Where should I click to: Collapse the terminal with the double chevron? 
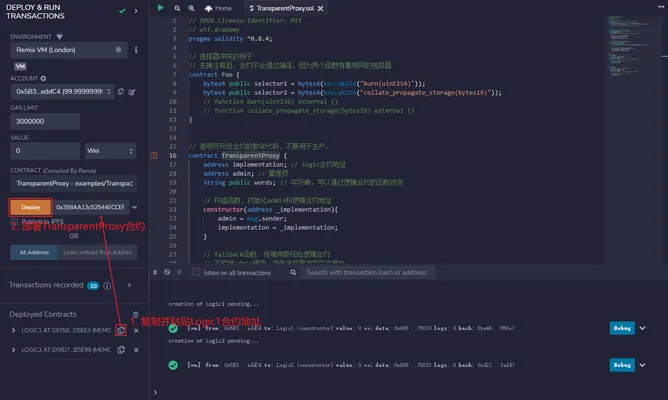[x=155, y=272]
